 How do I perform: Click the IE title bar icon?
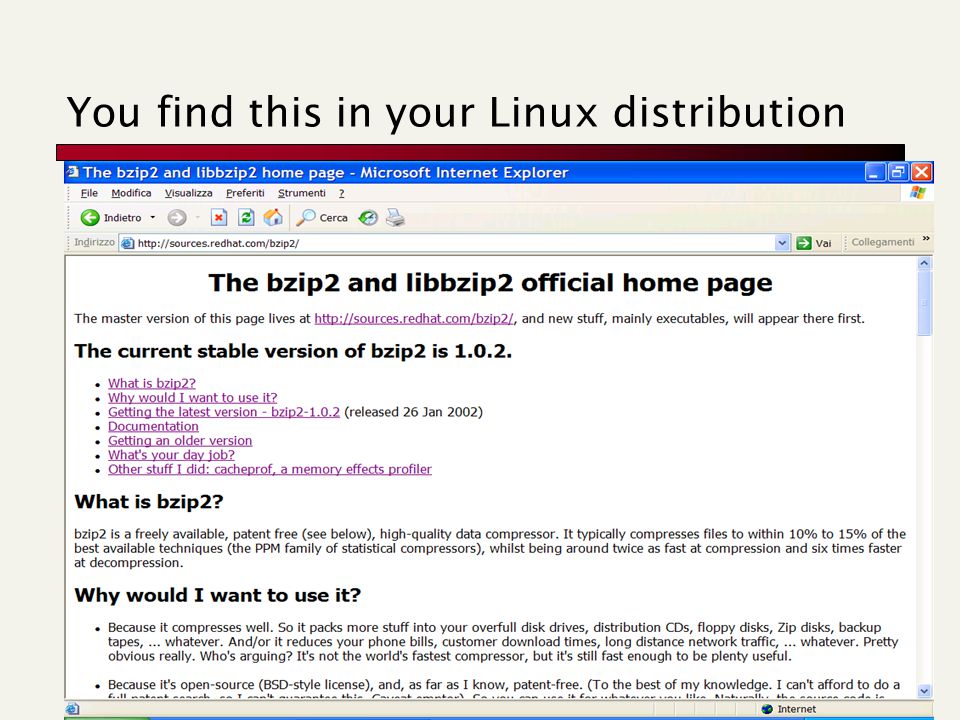click(x=72, y=172)
